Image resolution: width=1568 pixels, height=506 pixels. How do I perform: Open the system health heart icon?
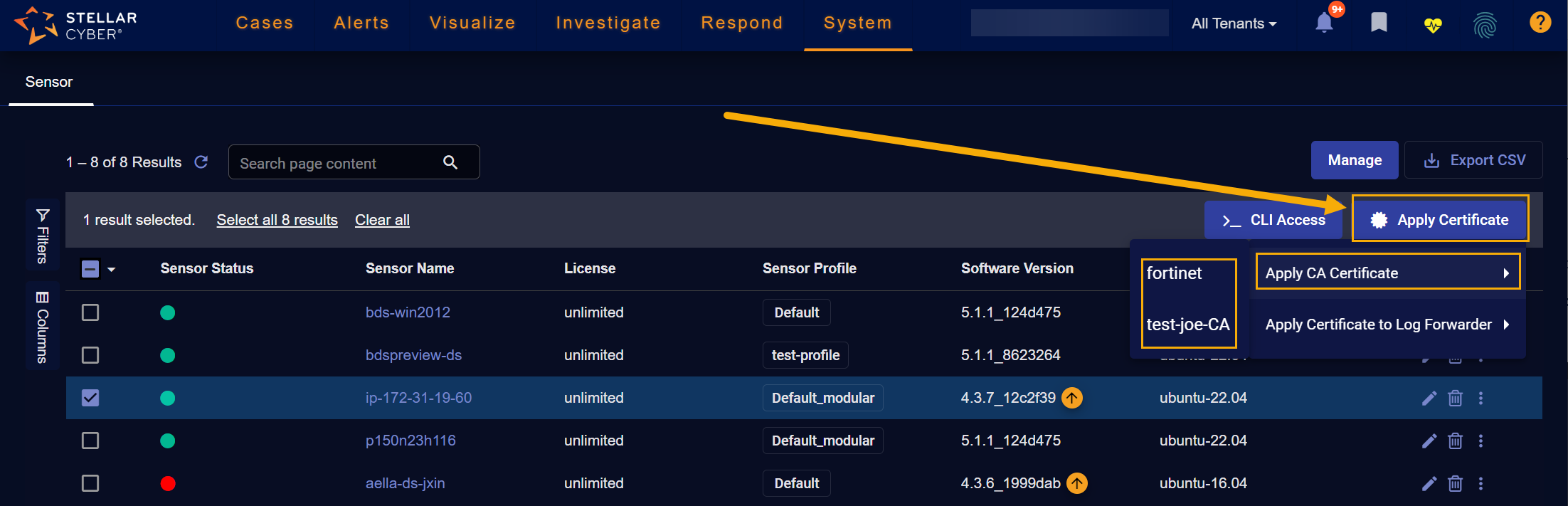coord(1432,25)
